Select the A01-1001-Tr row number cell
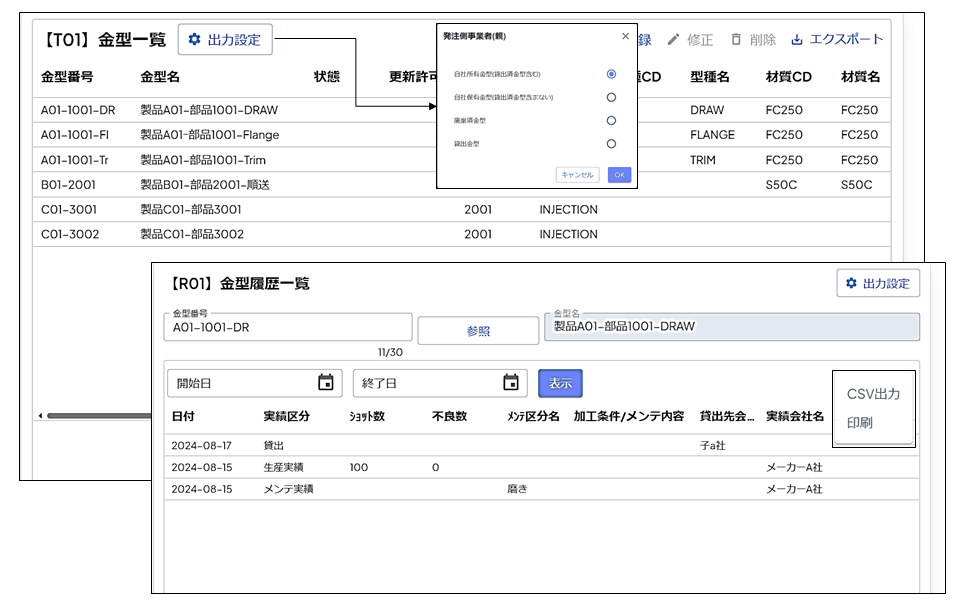The image size is (962, 601). tap(74, 160)
